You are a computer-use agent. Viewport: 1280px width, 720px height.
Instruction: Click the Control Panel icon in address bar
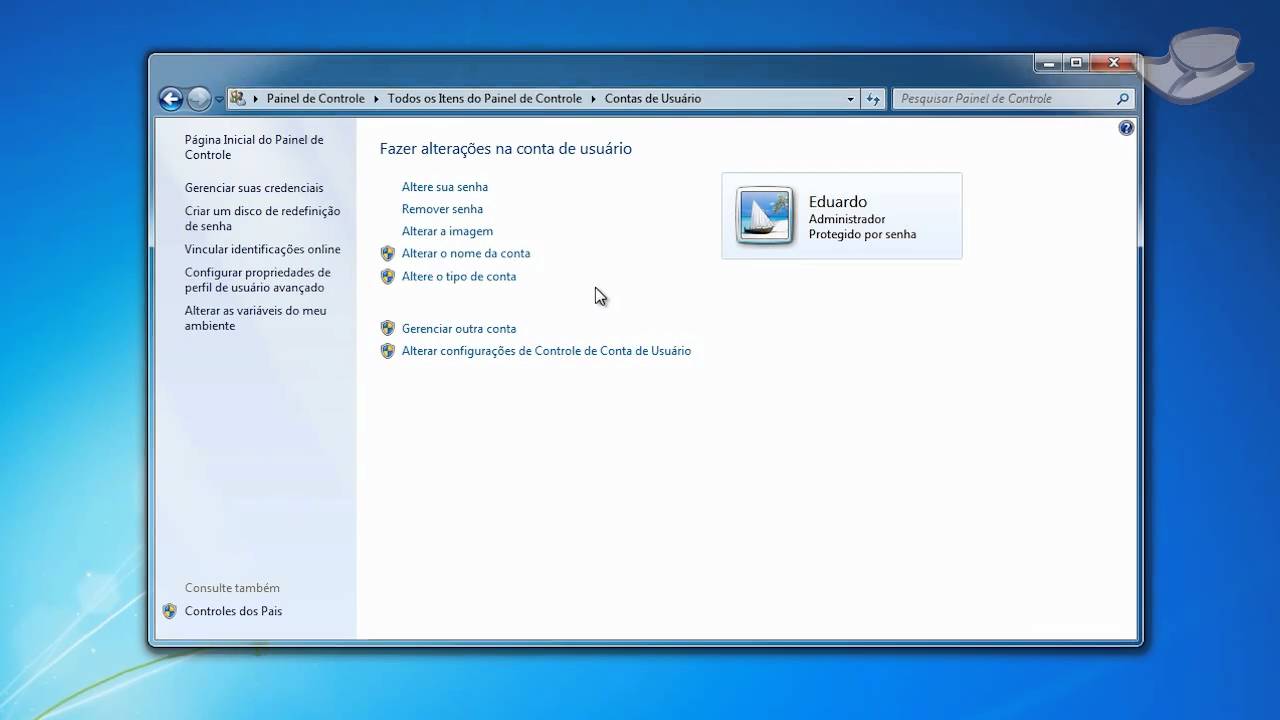[x=238, y=98]
